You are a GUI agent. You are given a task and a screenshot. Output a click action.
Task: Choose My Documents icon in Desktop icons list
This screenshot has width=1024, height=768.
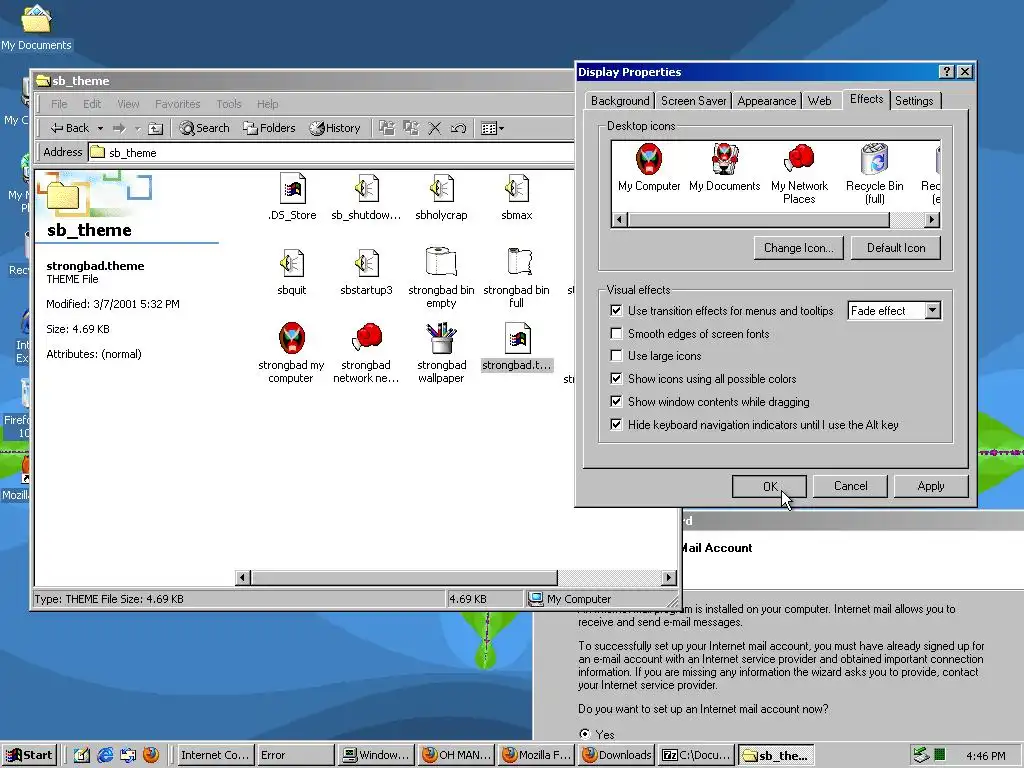[724, 160]
